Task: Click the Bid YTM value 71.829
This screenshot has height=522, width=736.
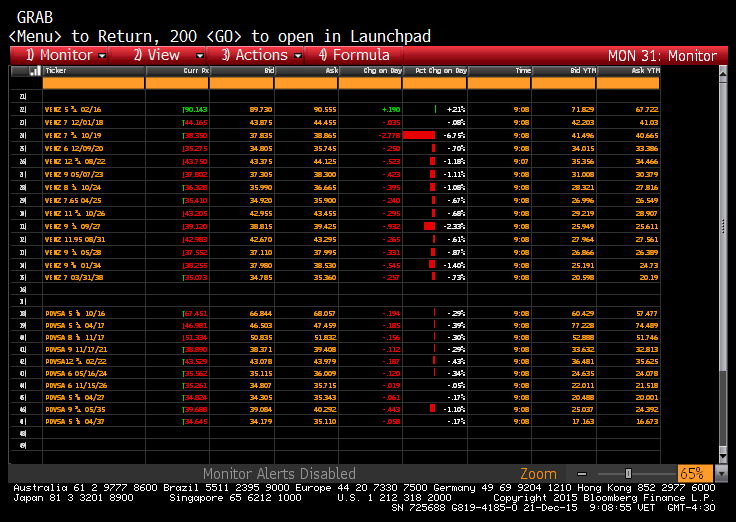Action: 583,109
